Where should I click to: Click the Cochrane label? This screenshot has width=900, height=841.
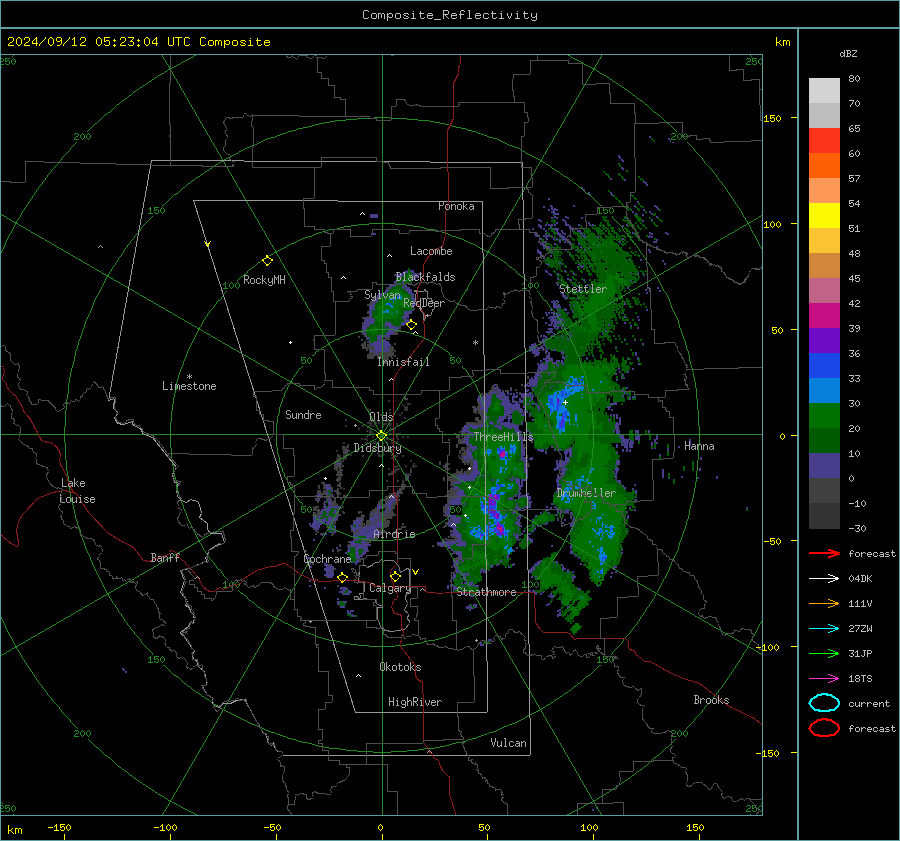point(327,559)
